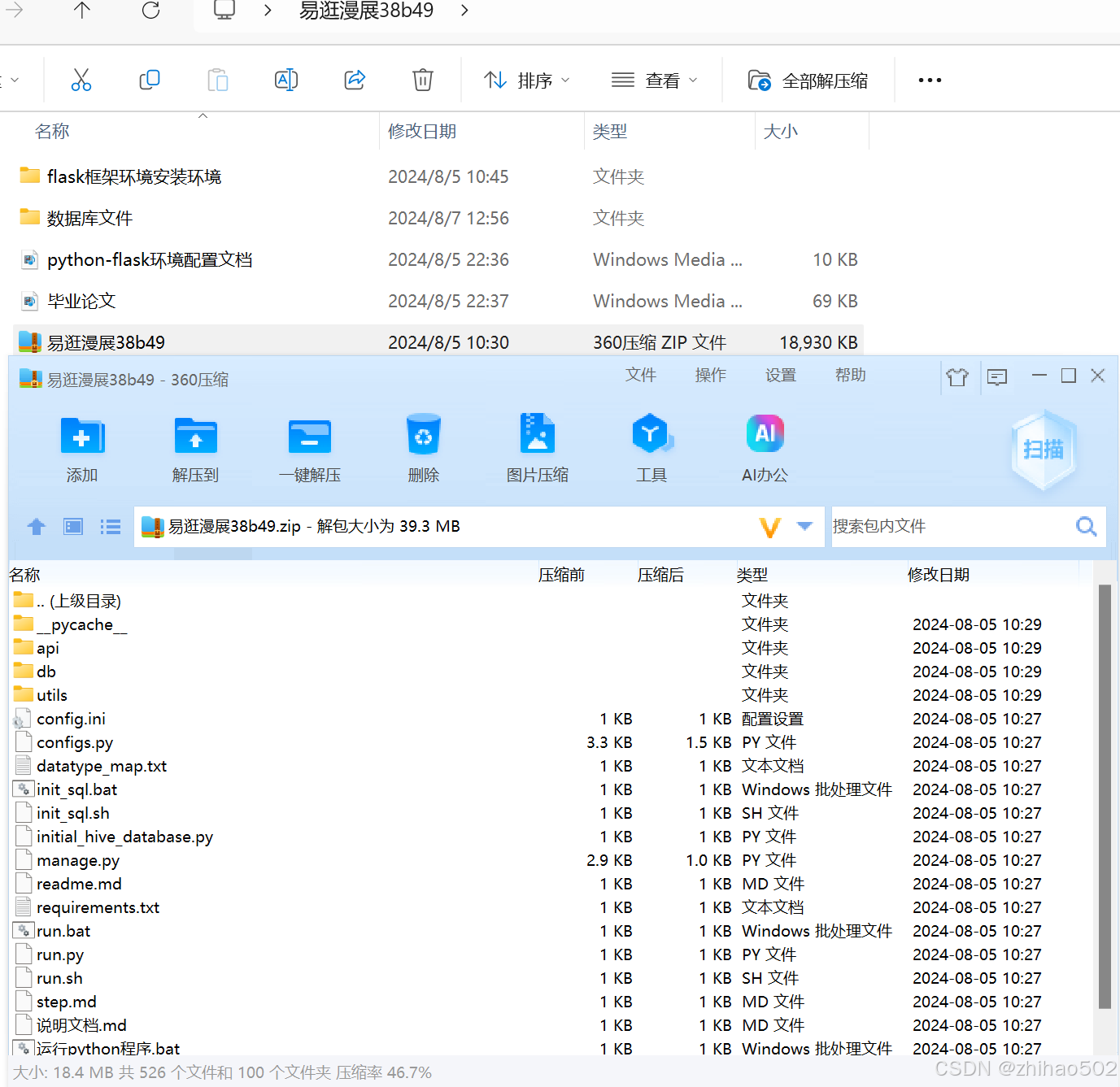Image resolution: width=1120 pixels, height=1087 pixels.
Task: Select the 数据库文件 folder
Action: pos(89,218)
